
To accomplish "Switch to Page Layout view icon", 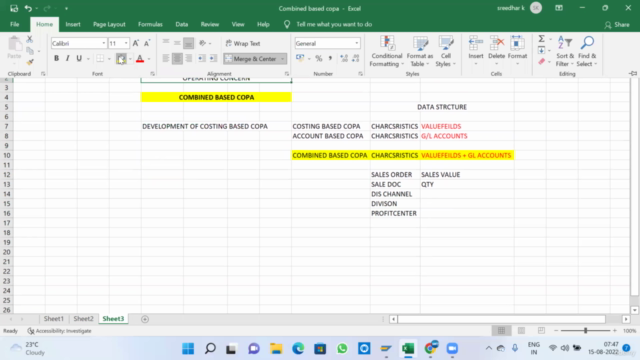I will pos(521,331).
